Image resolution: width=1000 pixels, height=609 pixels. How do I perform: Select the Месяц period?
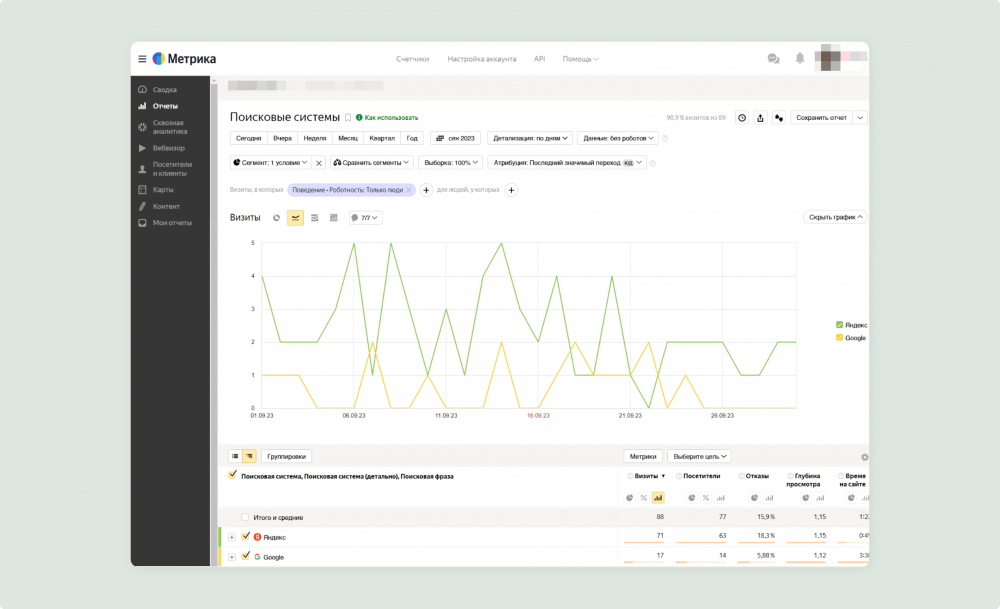tap(348, 138)
